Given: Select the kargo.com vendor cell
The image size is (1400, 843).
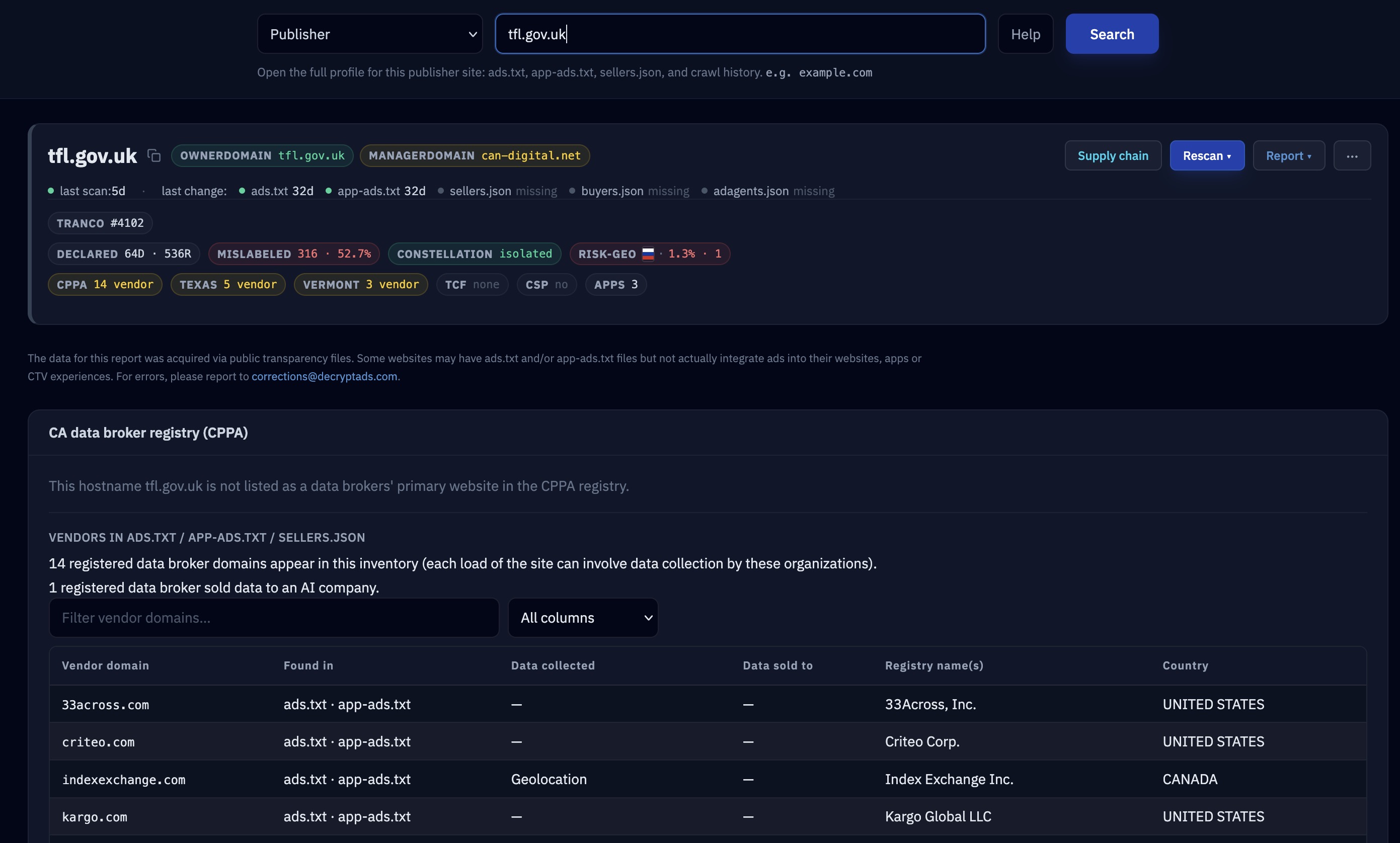Looking at the screenshot, I should pyautogui.click(x=95, y=817).
